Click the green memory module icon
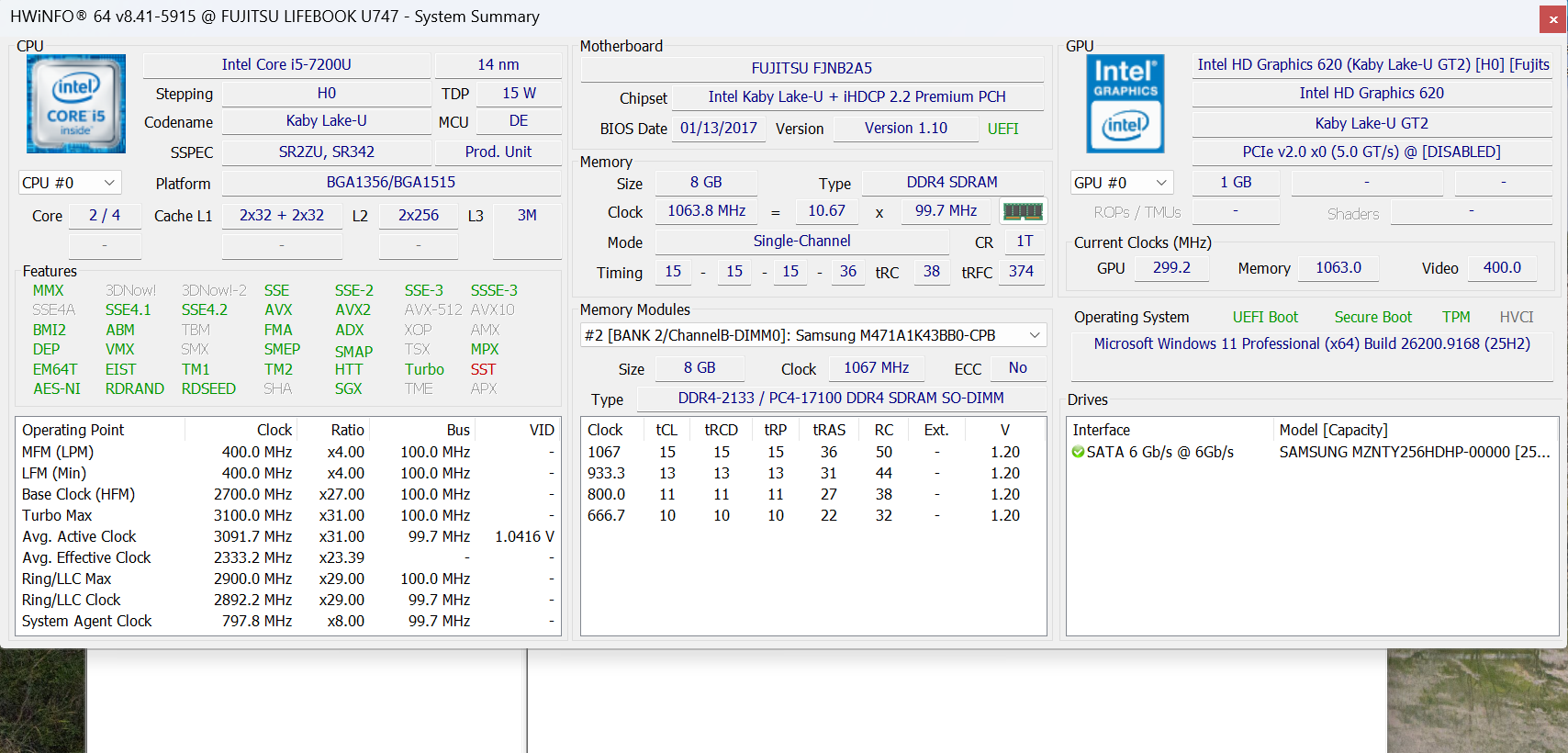Viewport: 1568px width, 753px height. point(1023,211)
